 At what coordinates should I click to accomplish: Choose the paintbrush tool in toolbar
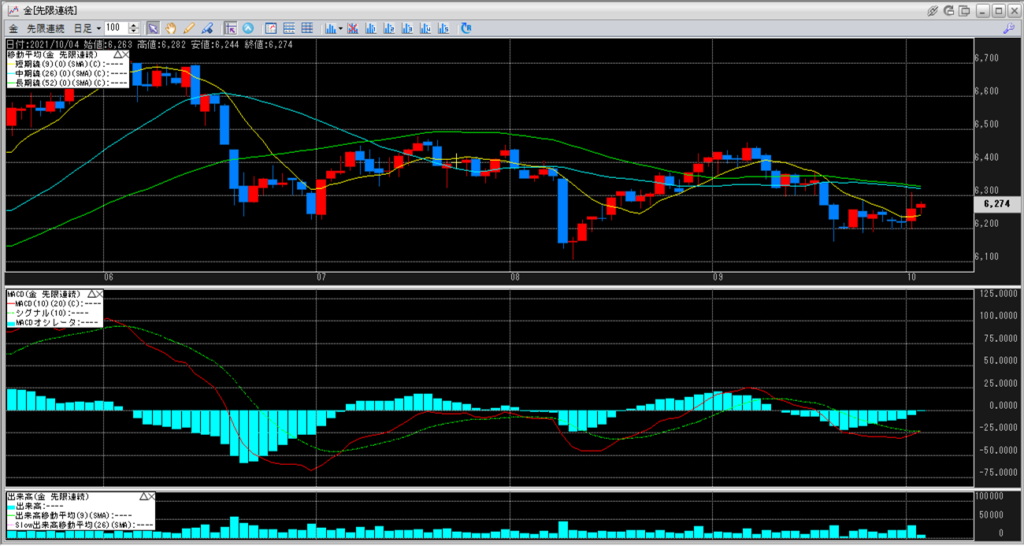206,27
